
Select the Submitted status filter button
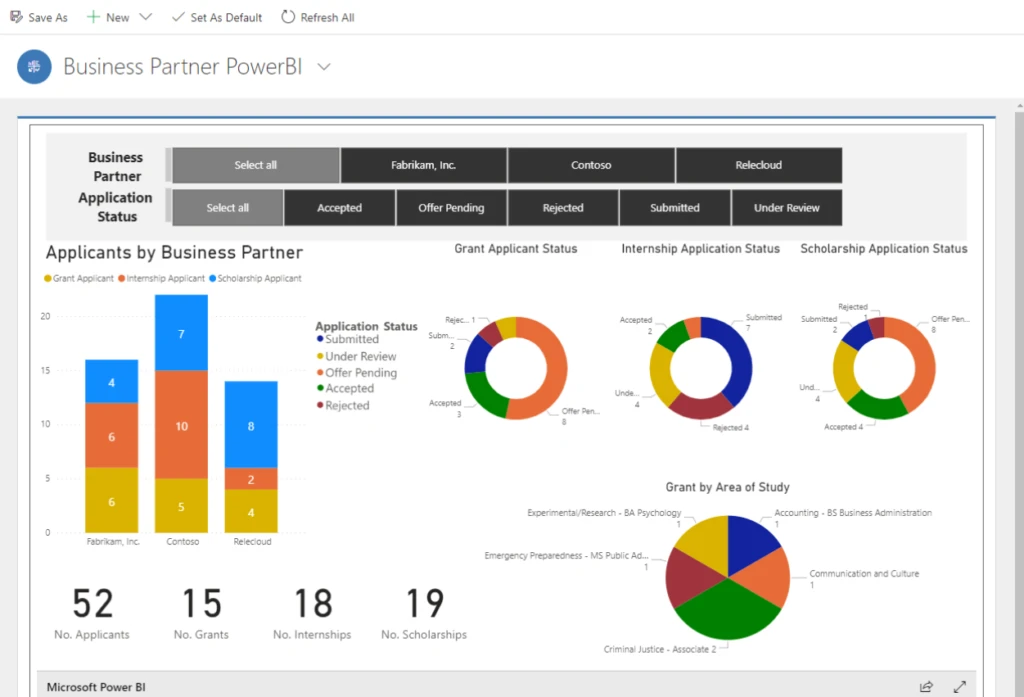tap(675, 207)
